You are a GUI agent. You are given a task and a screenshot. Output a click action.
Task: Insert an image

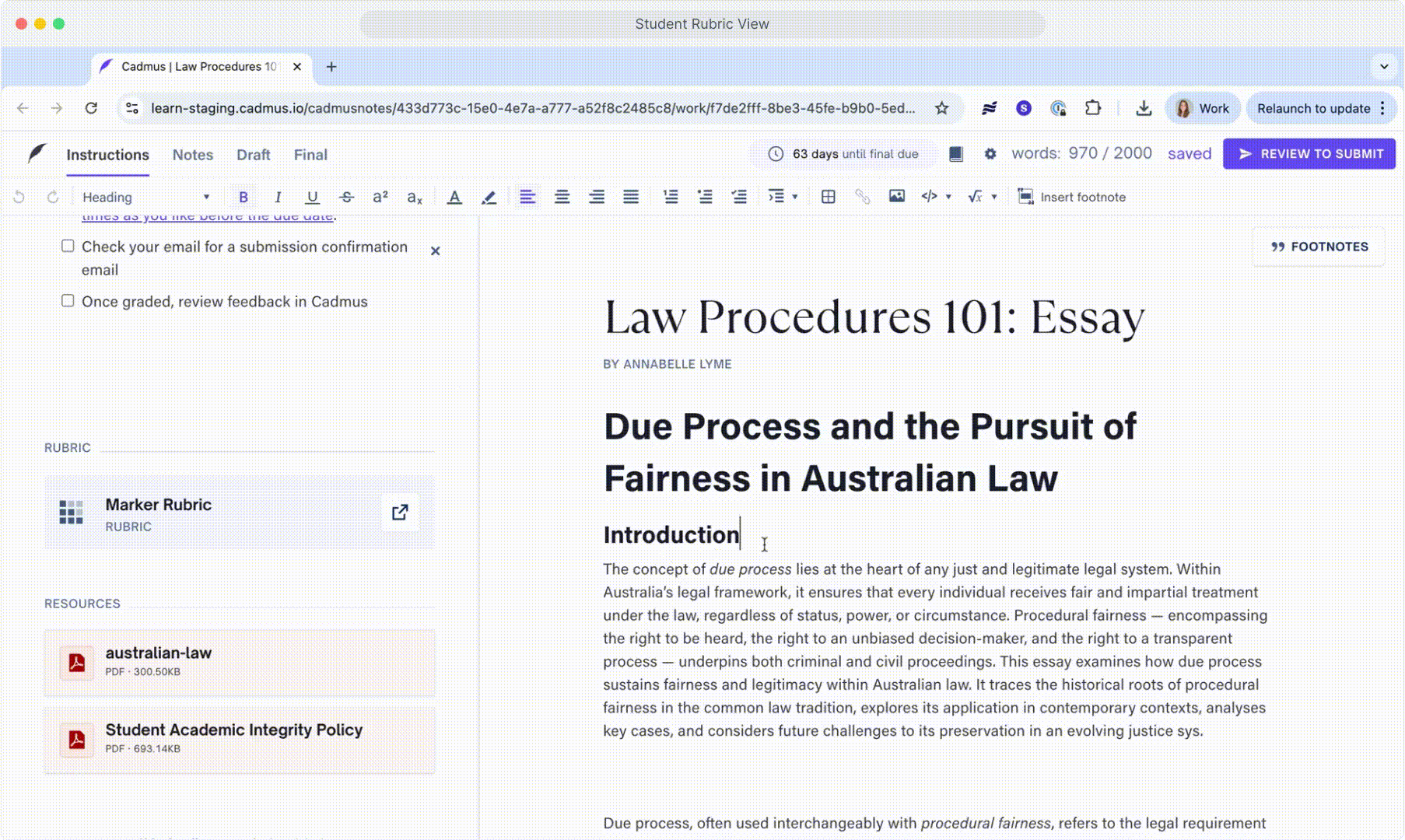tap(896, 197)
